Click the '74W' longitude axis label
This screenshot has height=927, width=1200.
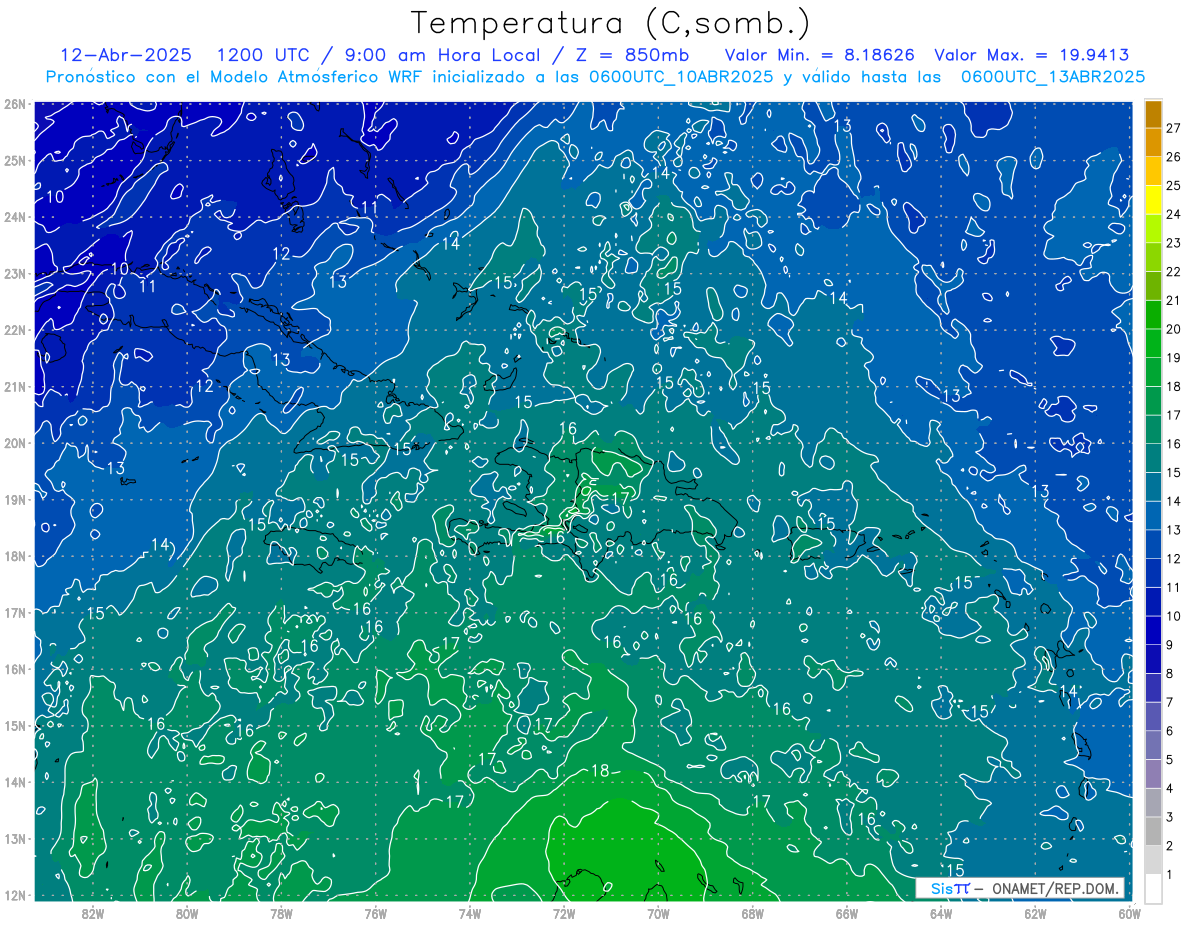coord(469,913)
